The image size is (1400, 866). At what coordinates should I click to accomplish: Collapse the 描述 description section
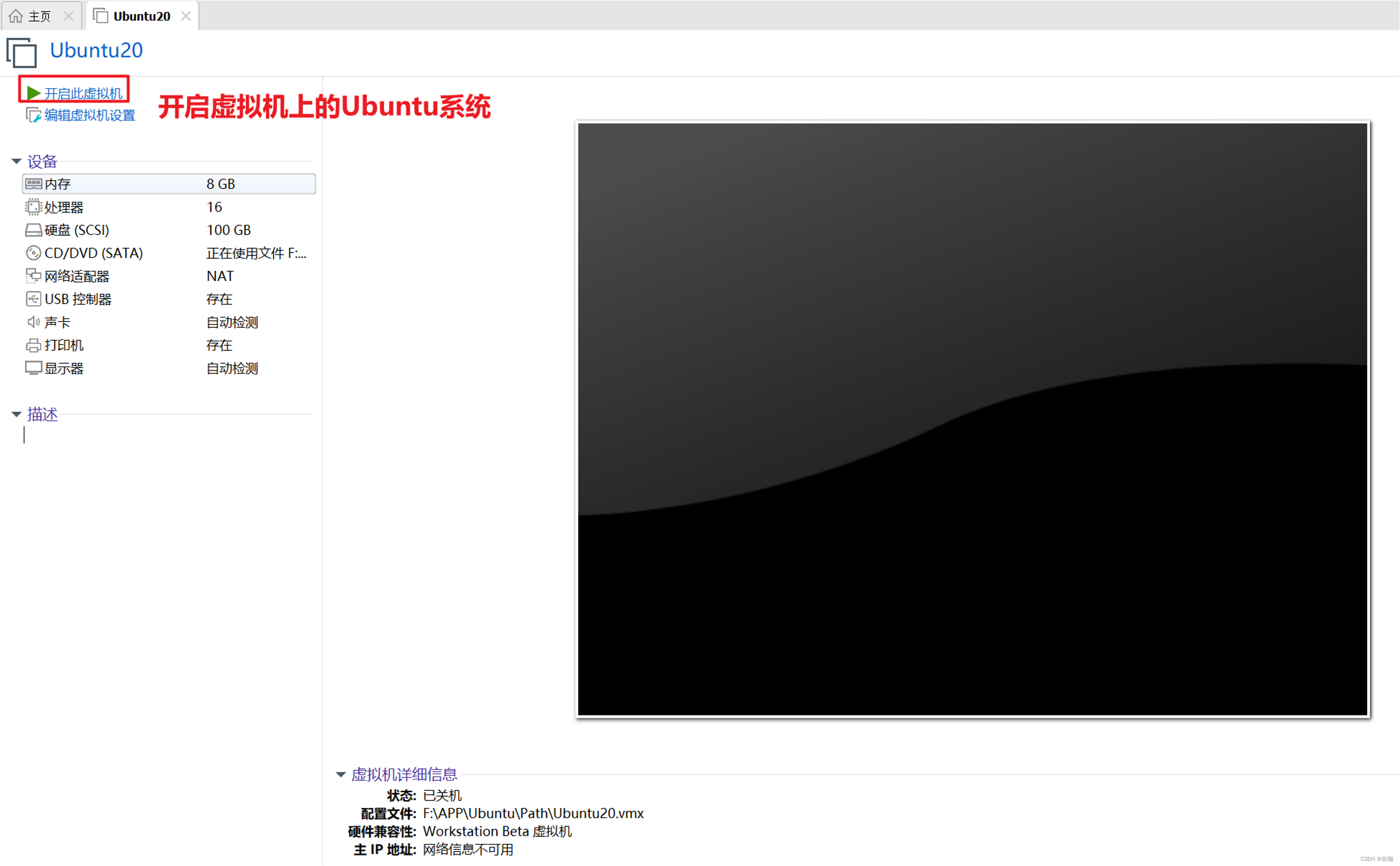tap(17, 414)
